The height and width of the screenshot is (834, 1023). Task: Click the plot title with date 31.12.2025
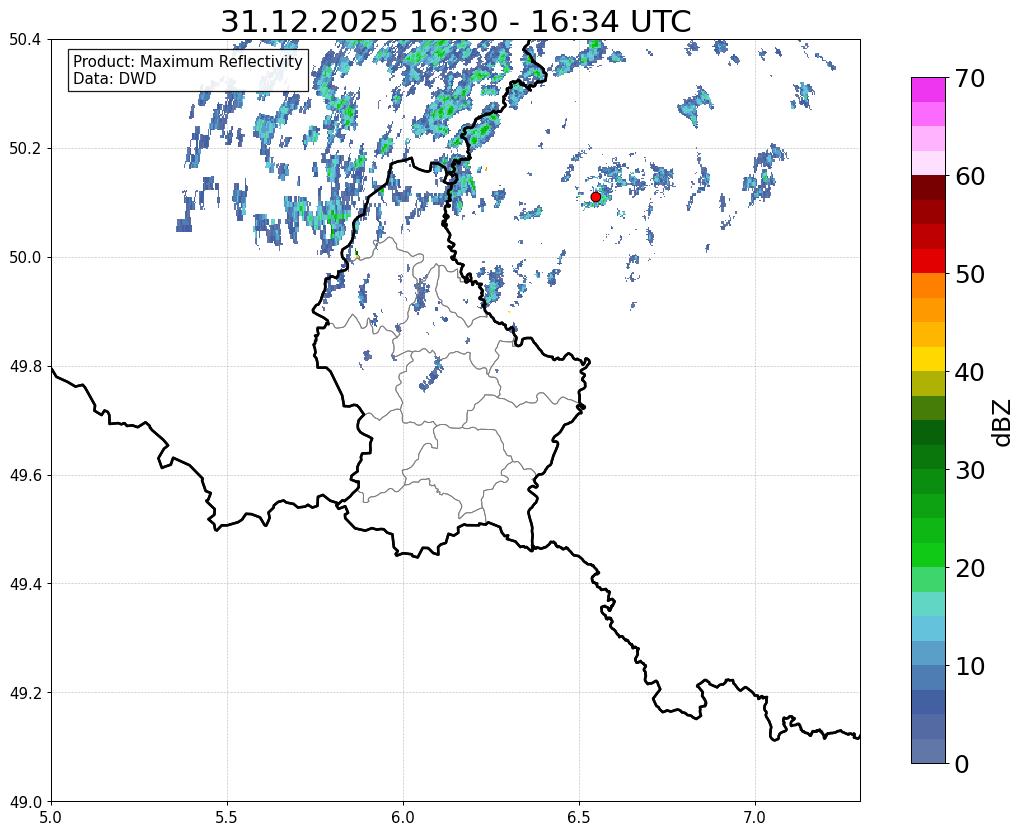click(x=455, y=21)
